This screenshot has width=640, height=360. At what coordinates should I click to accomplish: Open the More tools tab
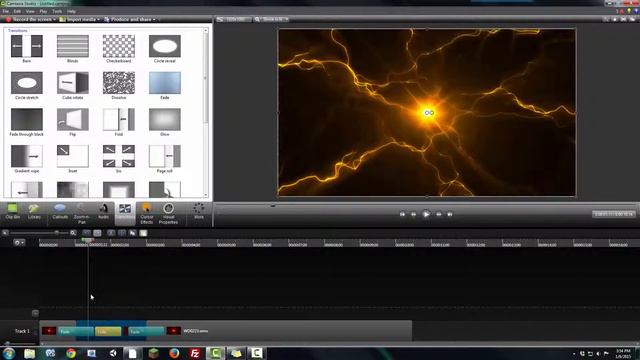199,212
